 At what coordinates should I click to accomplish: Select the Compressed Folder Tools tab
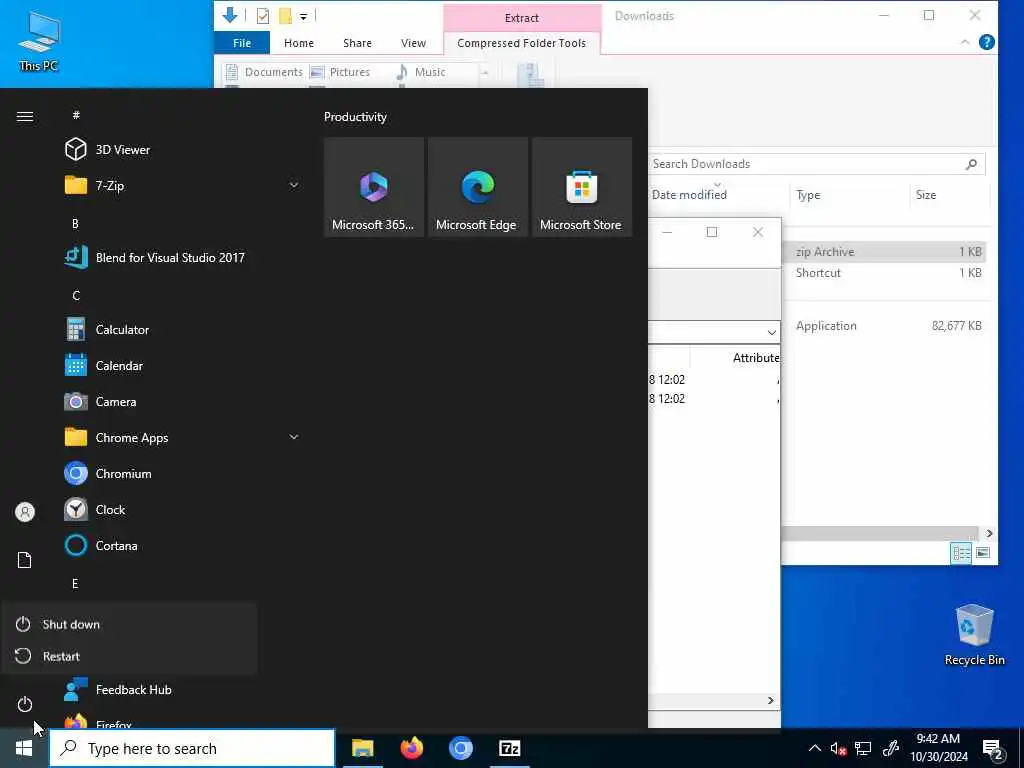coord(521,43)
